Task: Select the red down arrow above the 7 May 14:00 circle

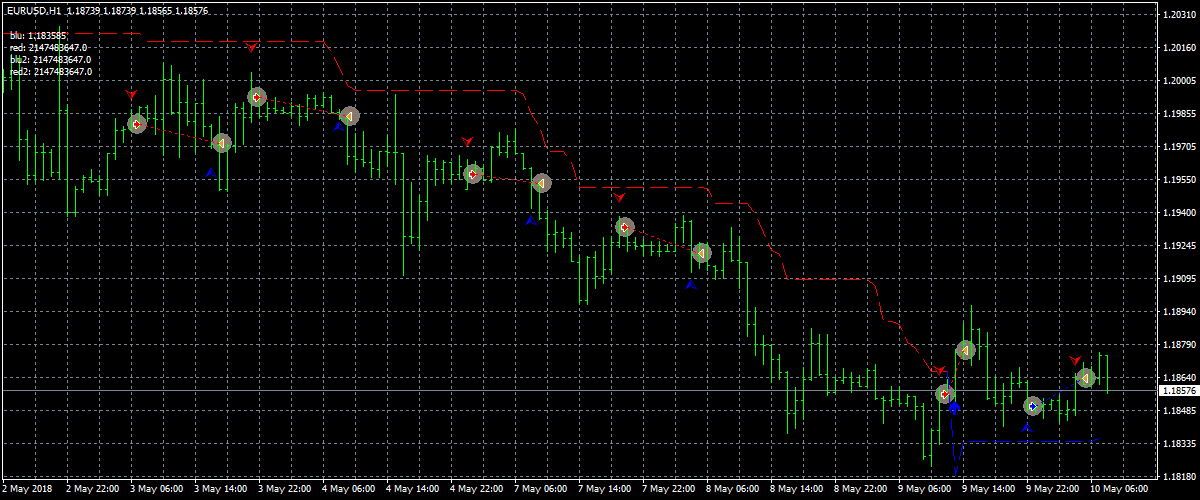Action: click(620, 197)
